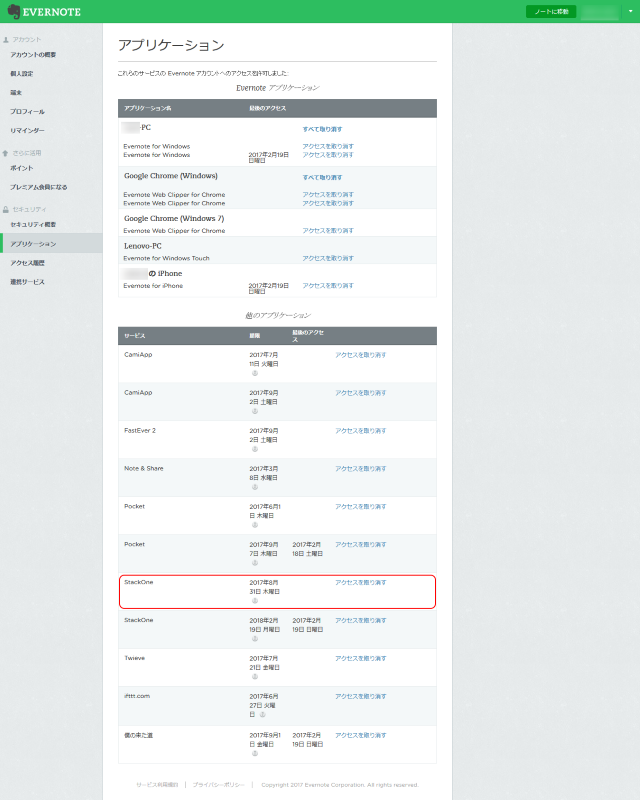Revoke access for Note & Share
This screenshot has width=640, height=800.
[360, 468]
